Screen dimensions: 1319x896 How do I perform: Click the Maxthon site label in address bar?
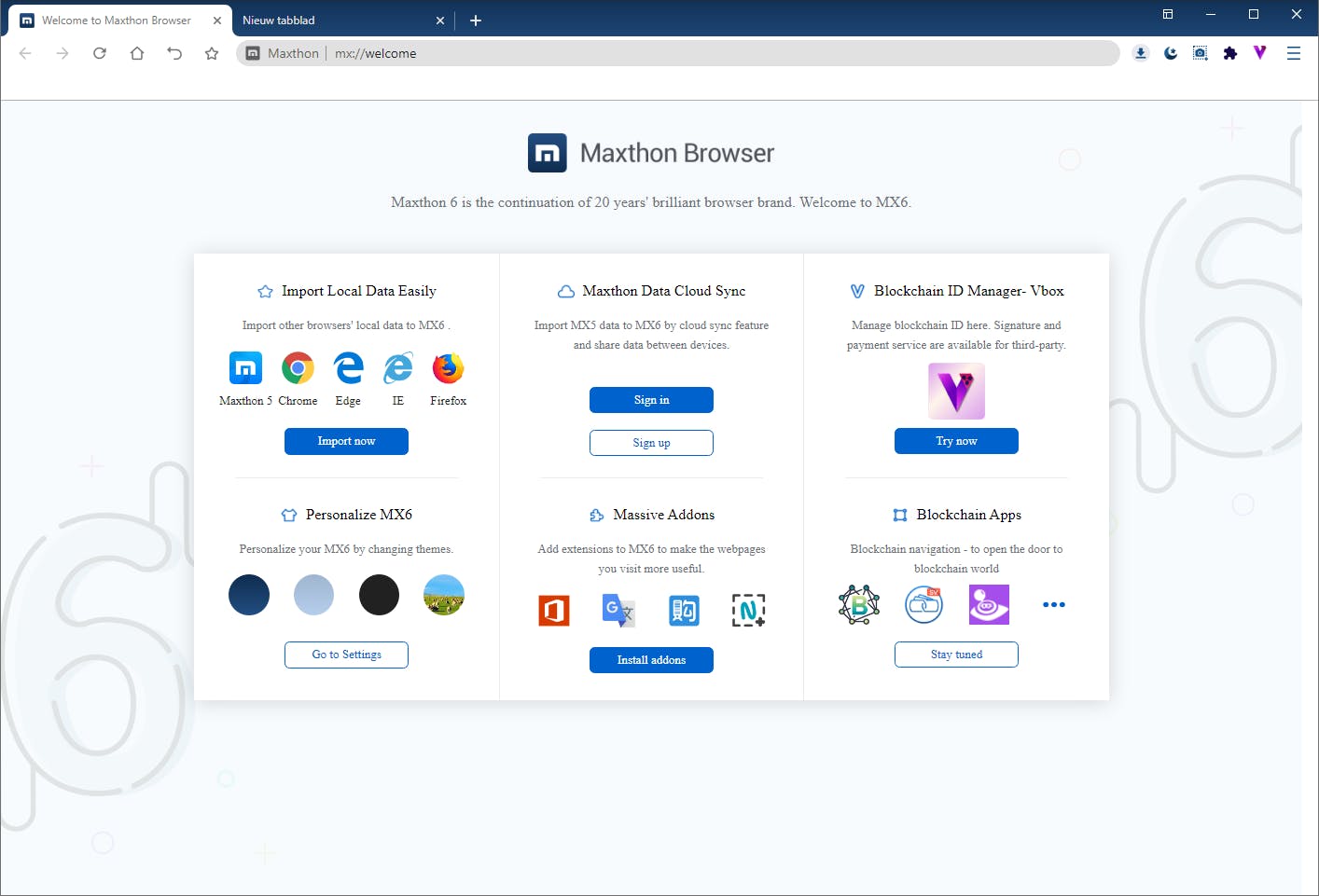click(x=293, y=53)
